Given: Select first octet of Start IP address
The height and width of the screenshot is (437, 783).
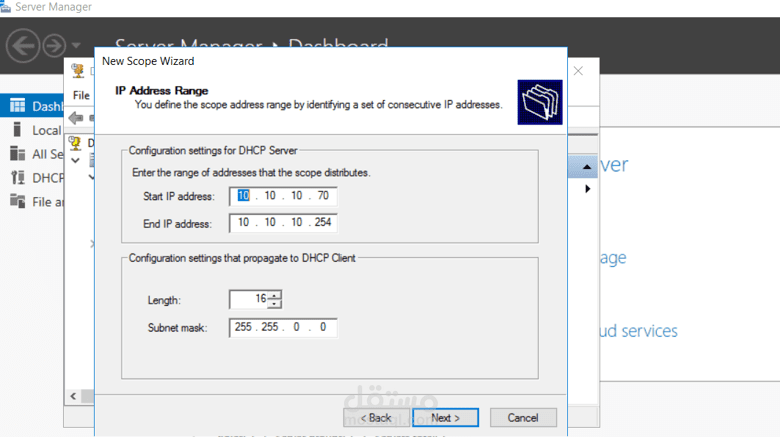Looking at the screenshot, I should tap(243, 195).
